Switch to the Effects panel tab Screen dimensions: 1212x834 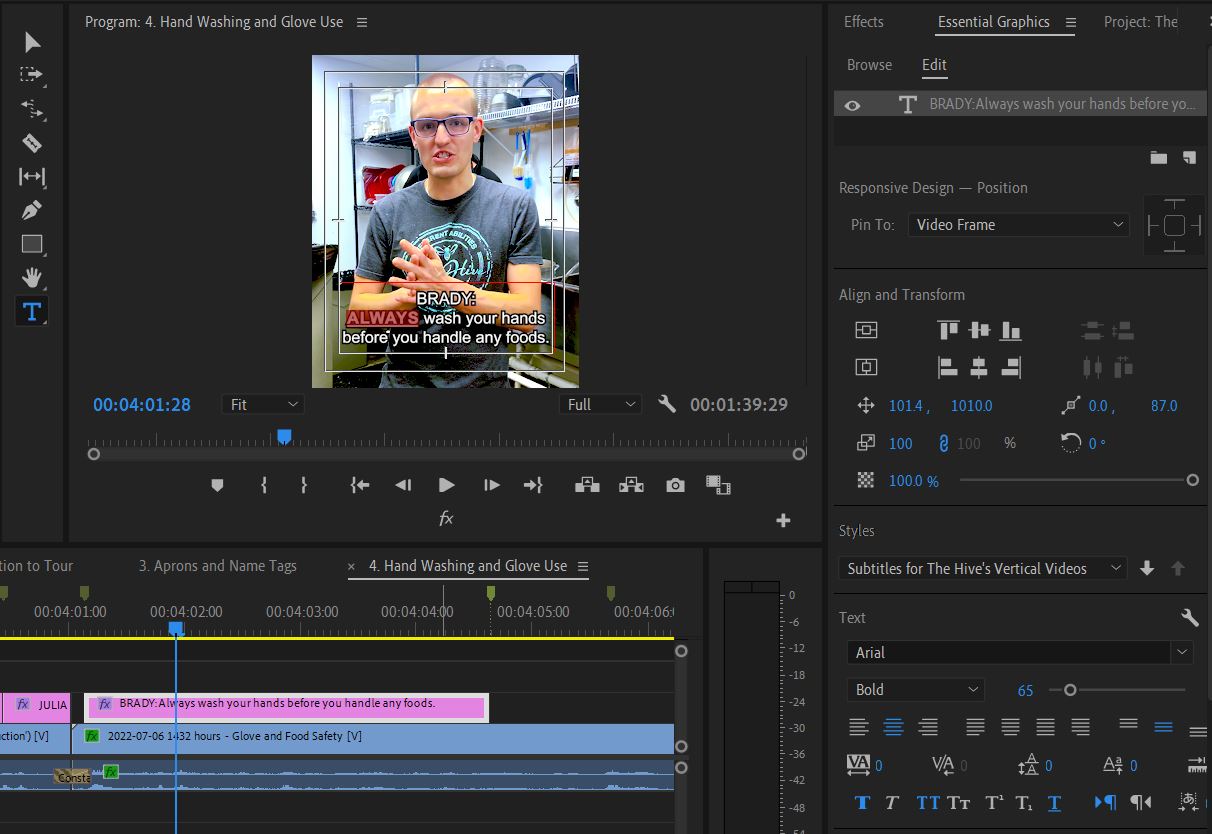click(864, 22)
